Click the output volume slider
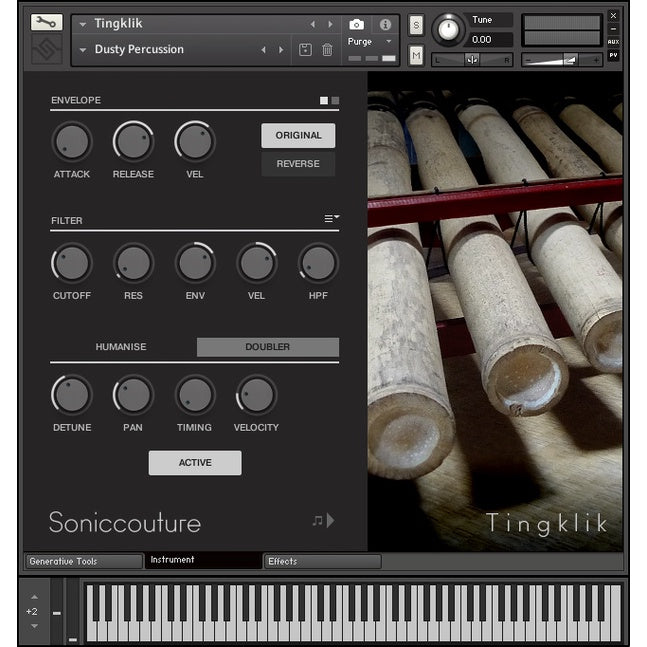Screen dimensions: 647x647 tap(562, 60)
